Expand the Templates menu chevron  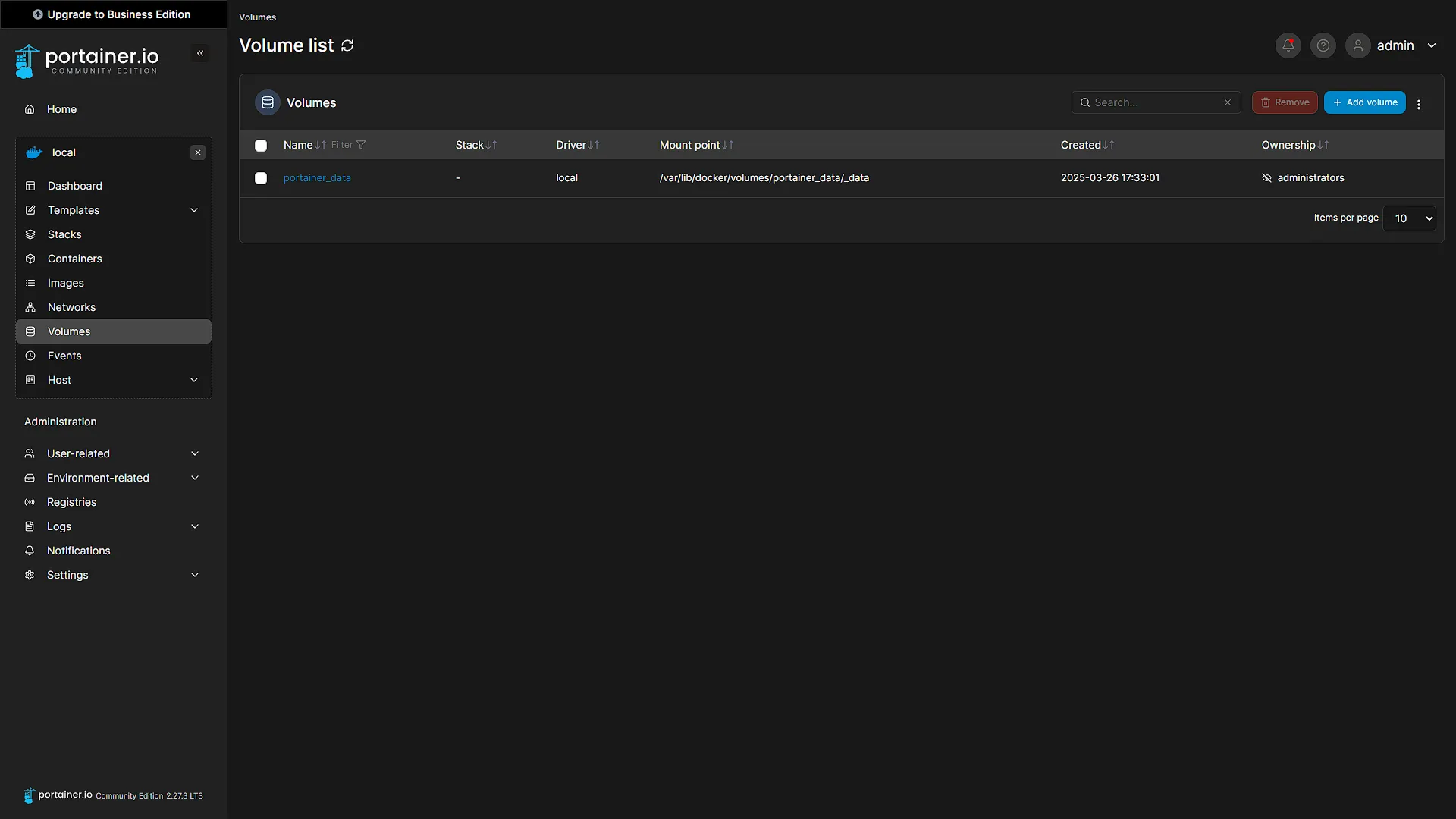(x=194, y=210)
